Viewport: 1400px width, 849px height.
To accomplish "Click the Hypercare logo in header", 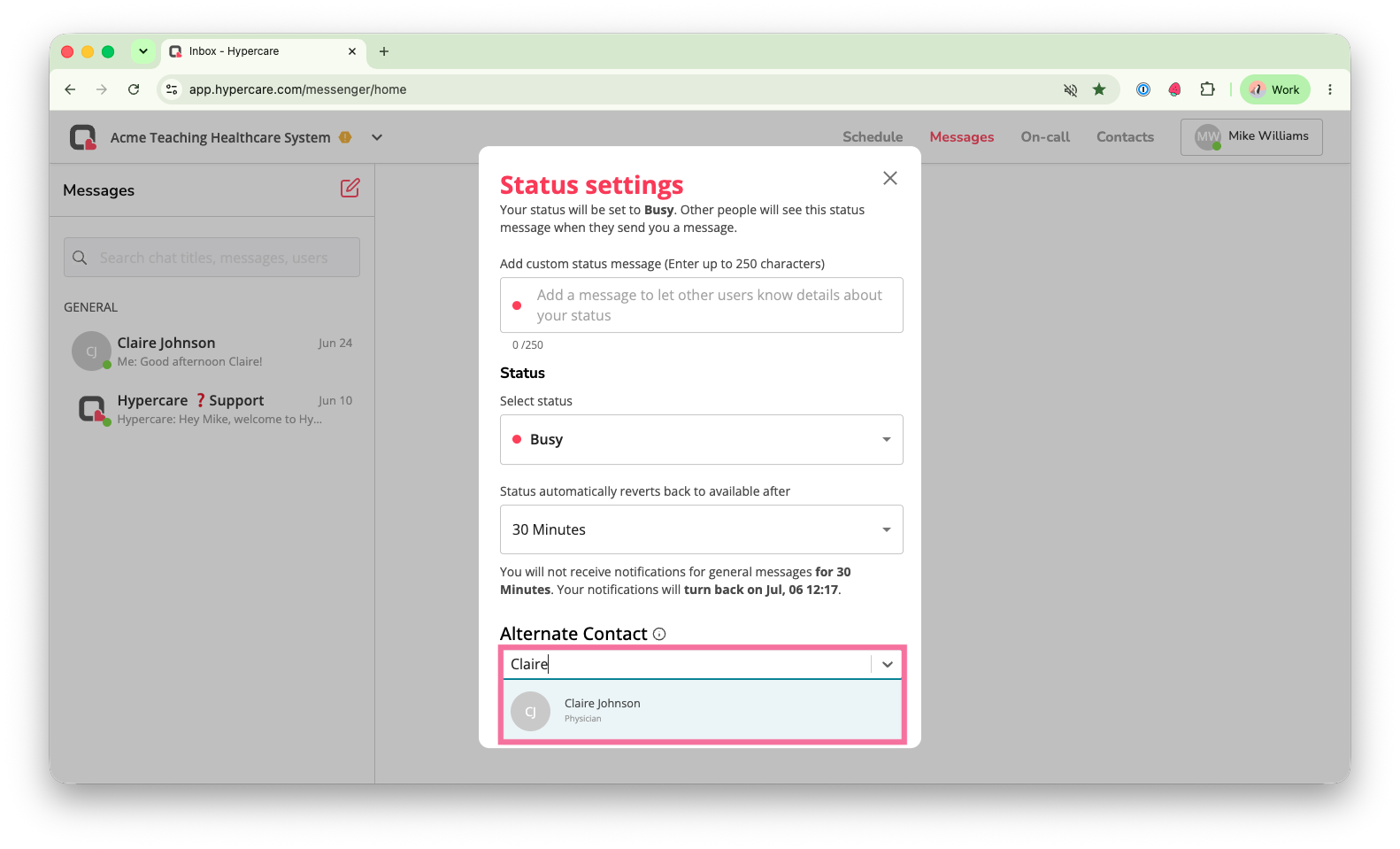I will [83, 137].
